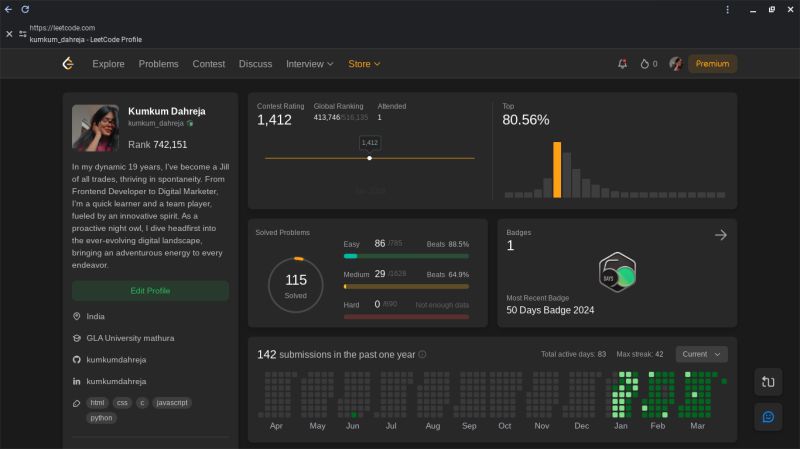Image resolution: width=800 pixels, height=449 pixels.
Task: Click the contest rating graph marker
Action: [369, 158]
